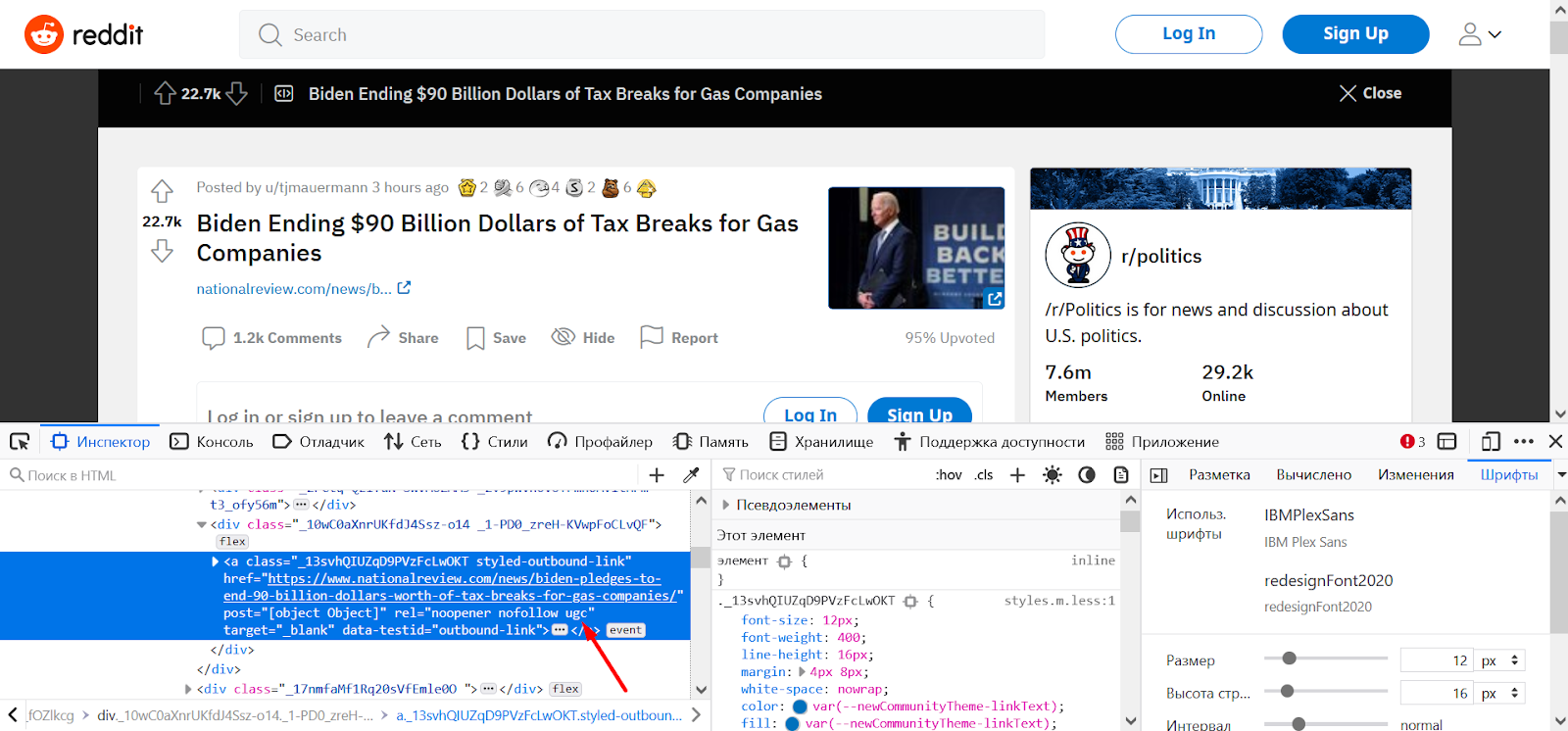The width and height of the screenshot is (1568, 731).
Task: Switch to the Хранилище tab
Action: (x=821, y=442)
